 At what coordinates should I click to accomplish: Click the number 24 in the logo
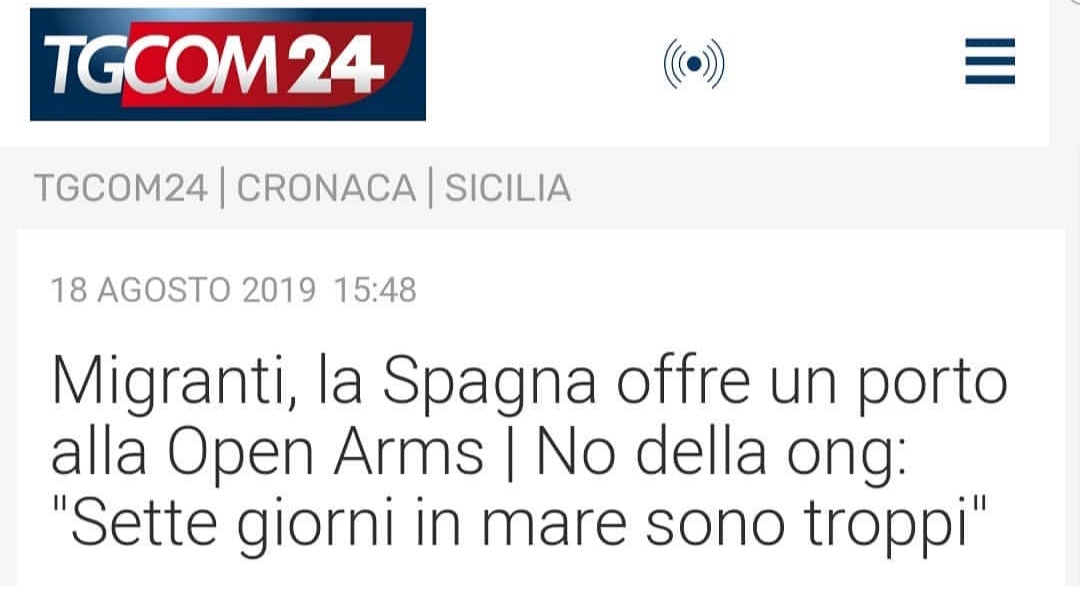click(x=333, y=65)
